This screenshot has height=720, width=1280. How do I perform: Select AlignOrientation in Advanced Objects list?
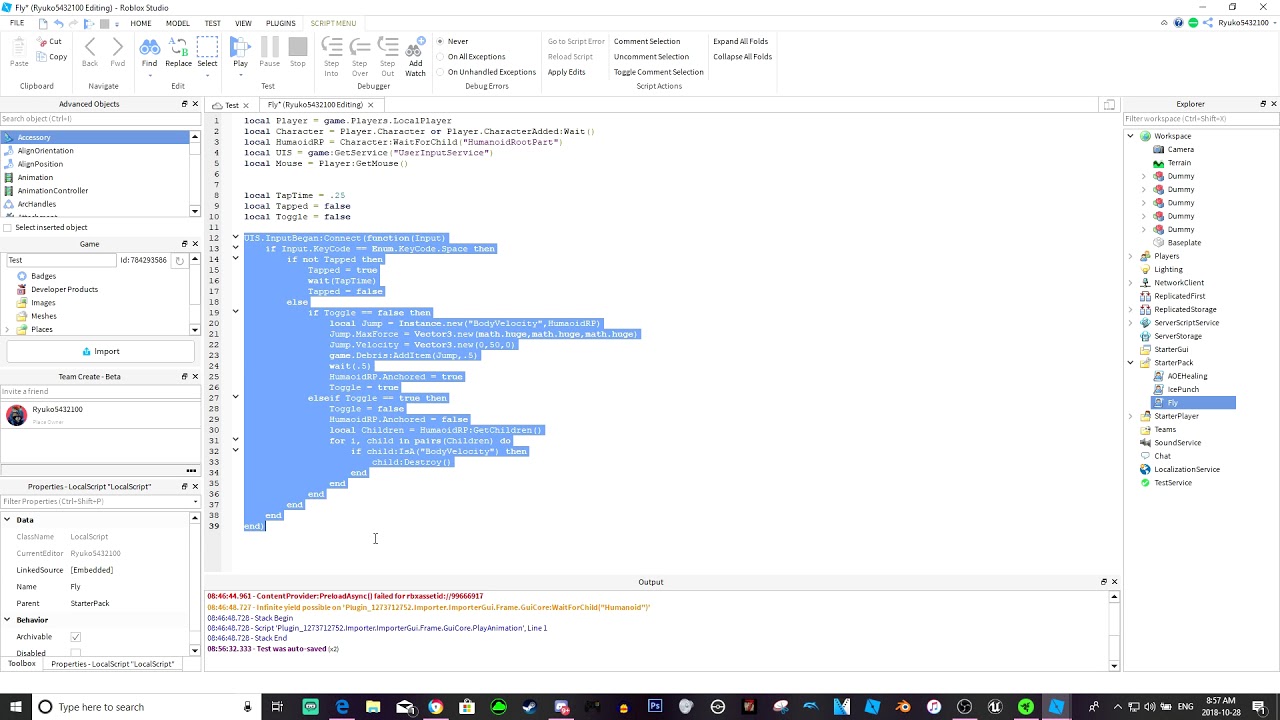(45, 151)
